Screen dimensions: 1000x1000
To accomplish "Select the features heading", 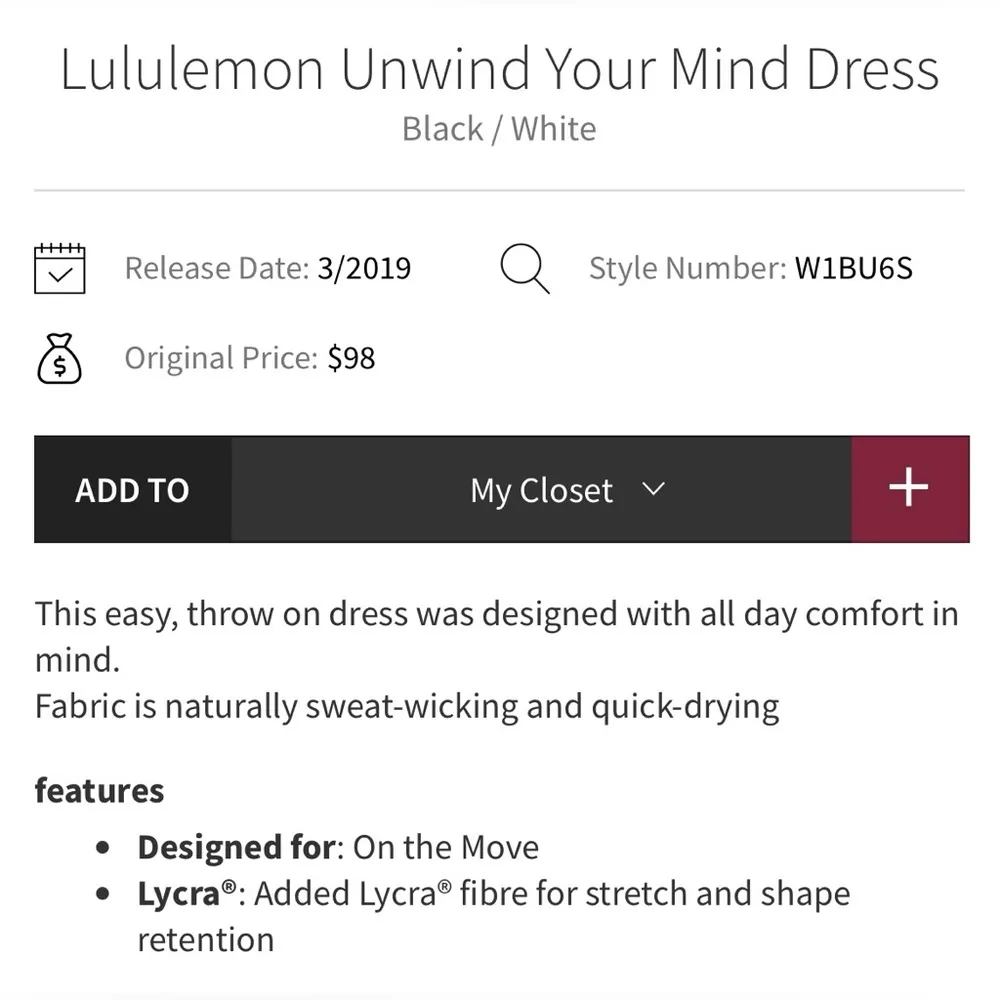I will point(99,790).
